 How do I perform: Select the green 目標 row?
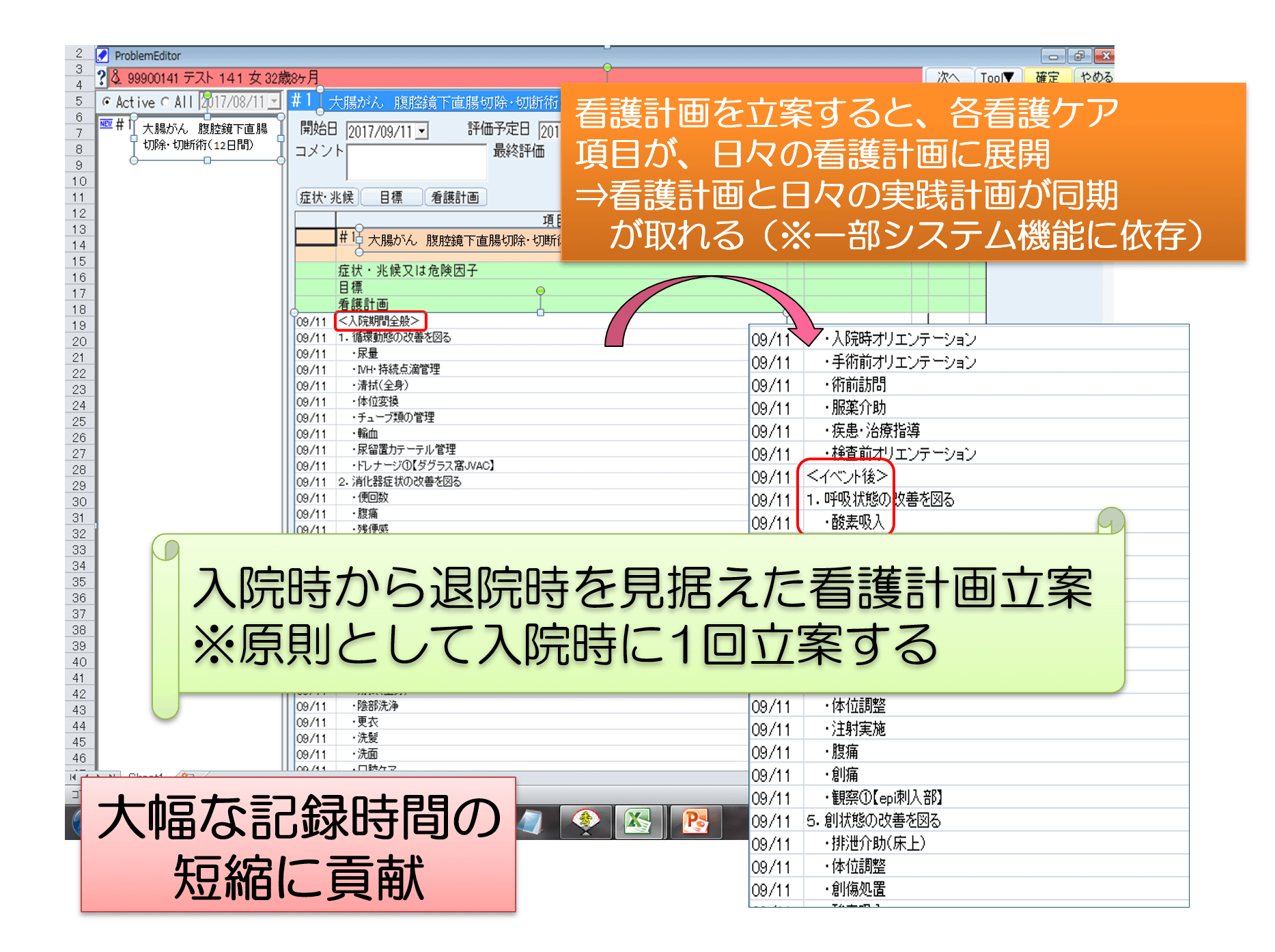pos(640,287)
